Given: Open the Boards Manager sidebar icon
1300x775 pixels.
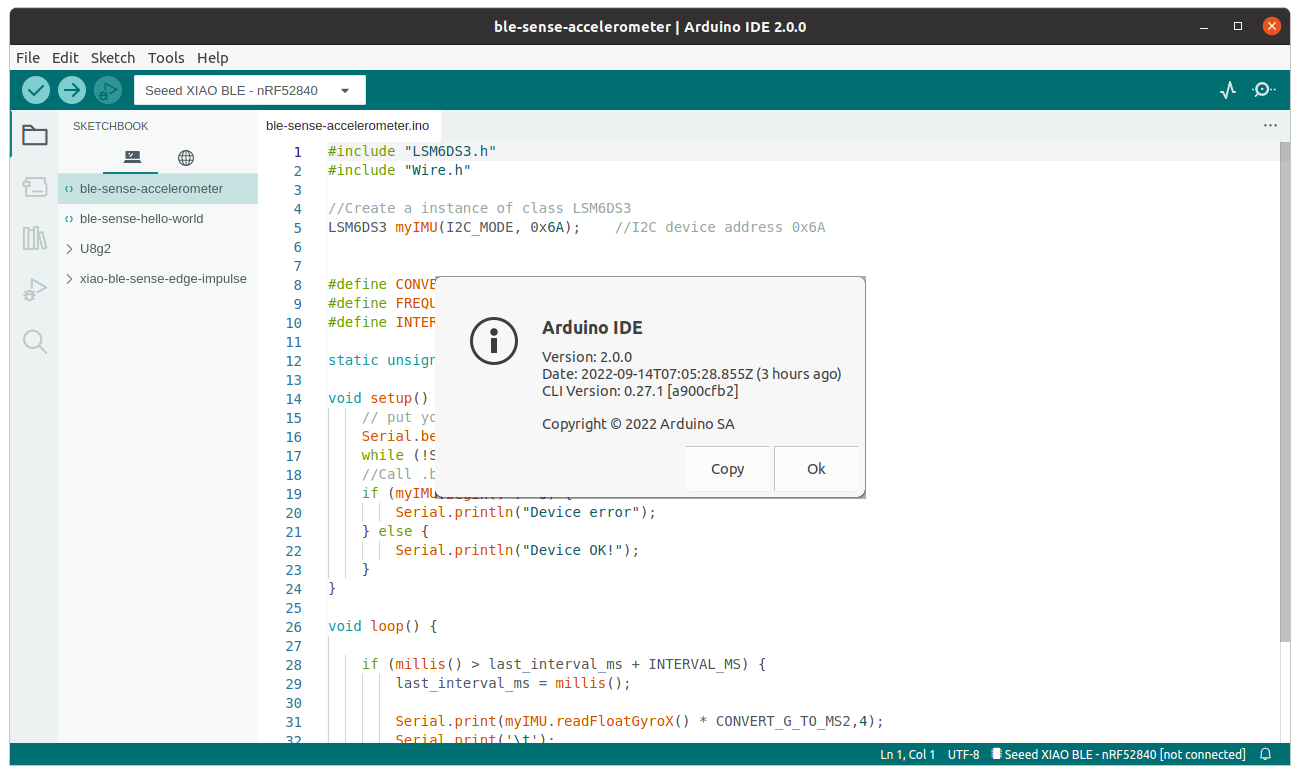Looking at the screenshot, I should tap(33, 187).
